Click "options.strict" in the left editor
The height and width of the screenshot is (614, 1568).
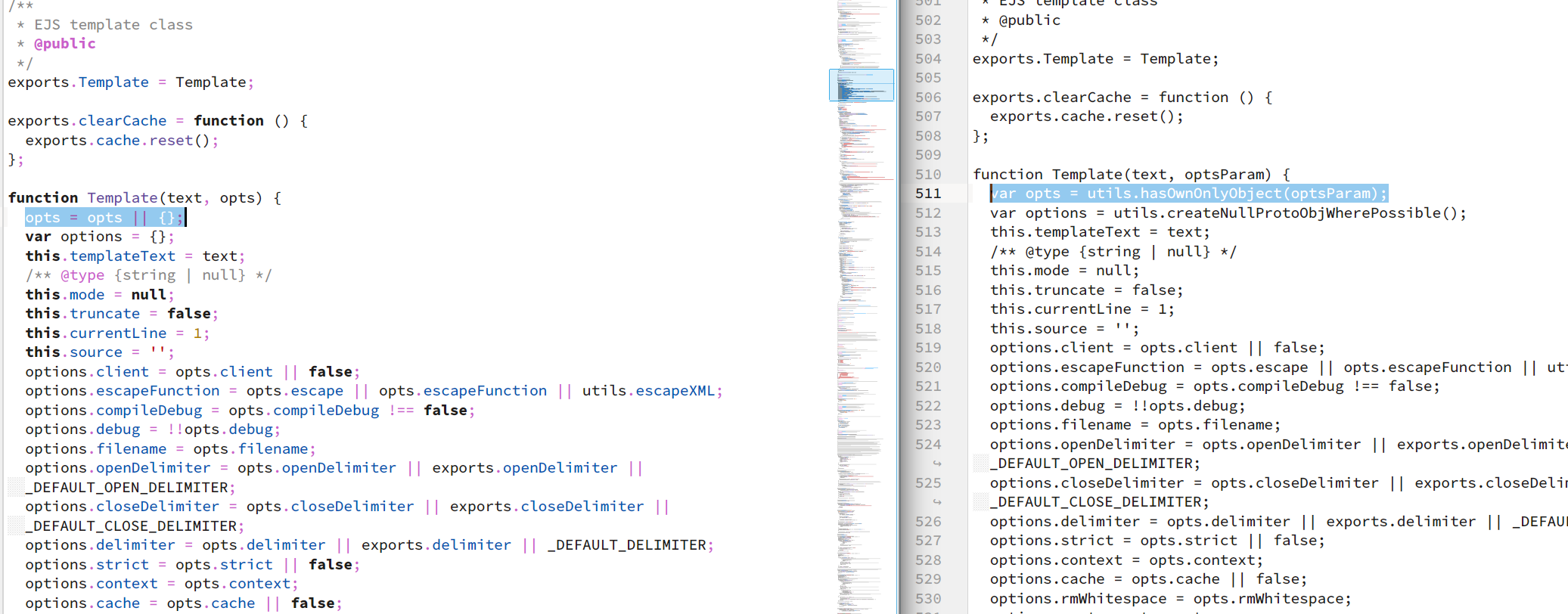pyautogui.click(x=87, y=565)
